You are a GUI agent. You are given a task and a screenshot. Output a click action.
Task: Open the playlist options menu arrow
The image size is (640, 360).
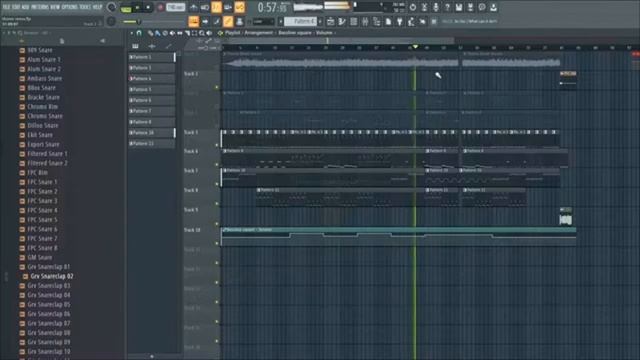coord(131,33)
